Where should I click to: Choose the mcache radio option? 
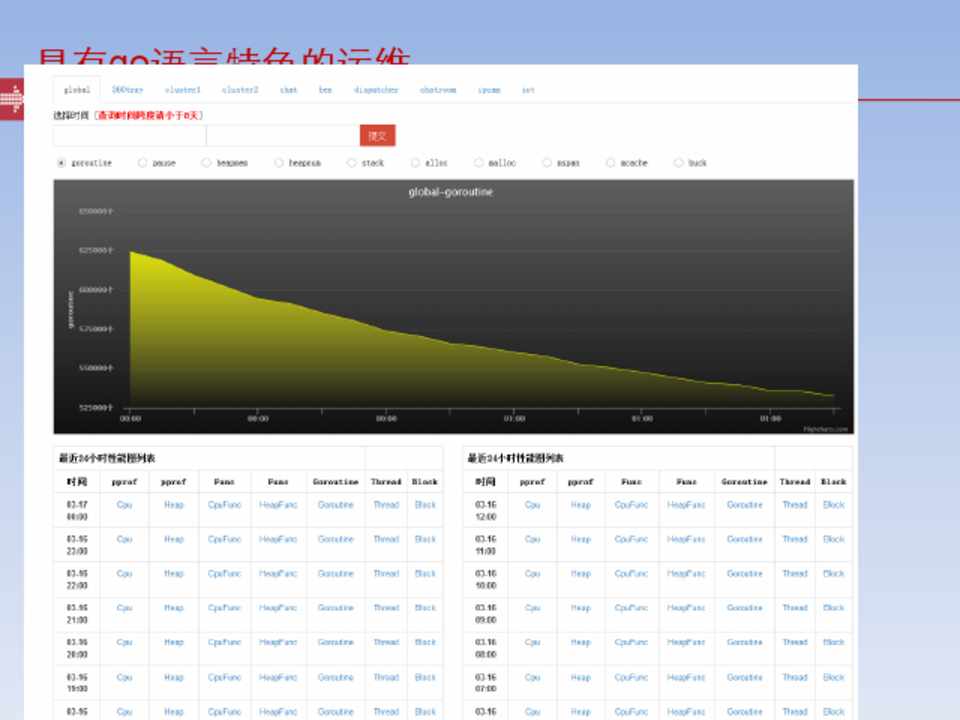611,163
